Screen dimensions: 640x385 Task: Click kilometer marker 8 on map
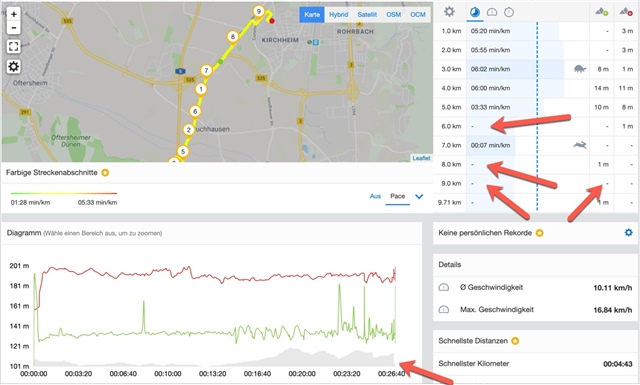coord(233,37)
